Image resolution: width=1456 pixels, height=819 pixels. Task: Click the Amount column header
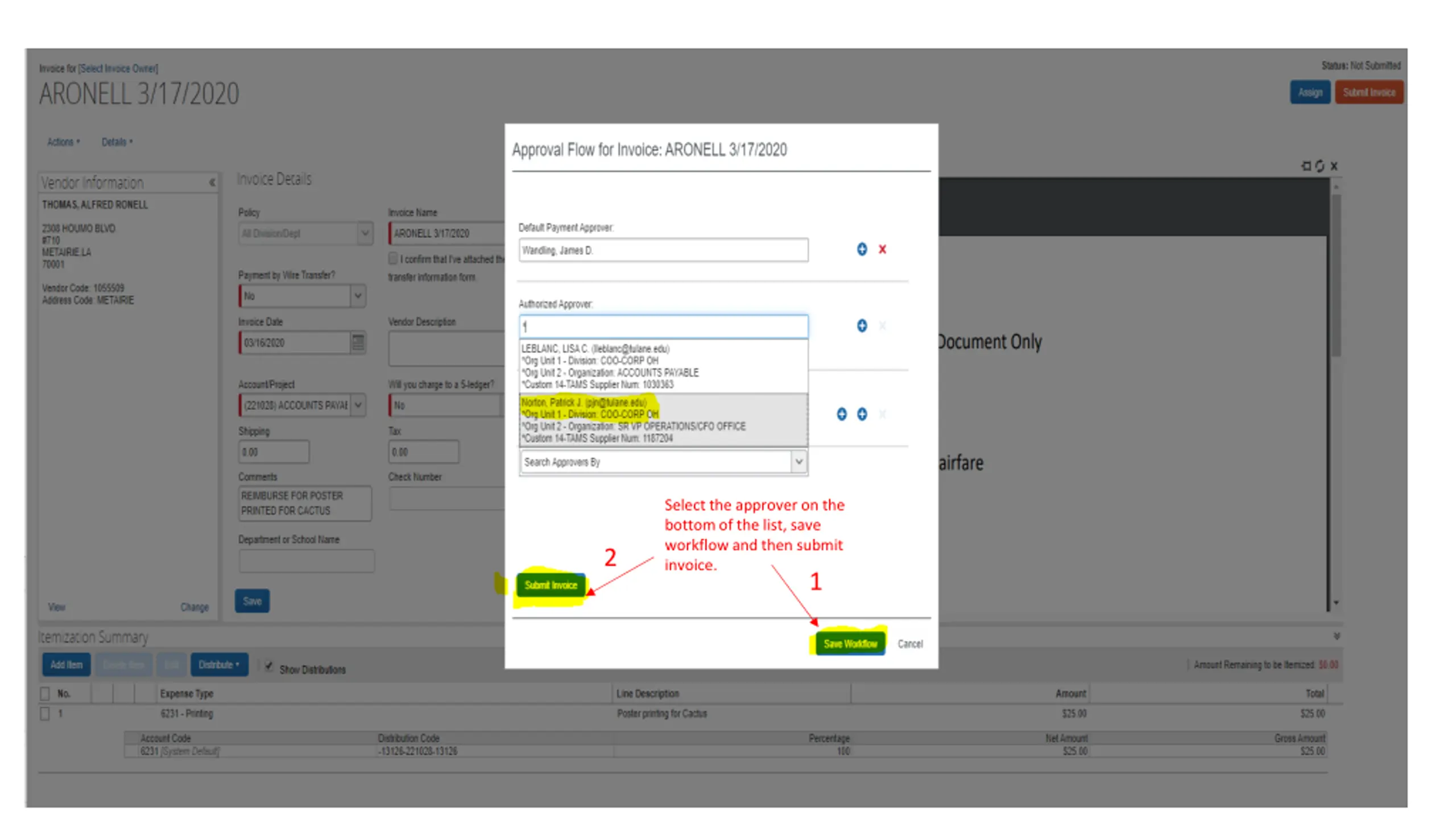(1070, 693)
